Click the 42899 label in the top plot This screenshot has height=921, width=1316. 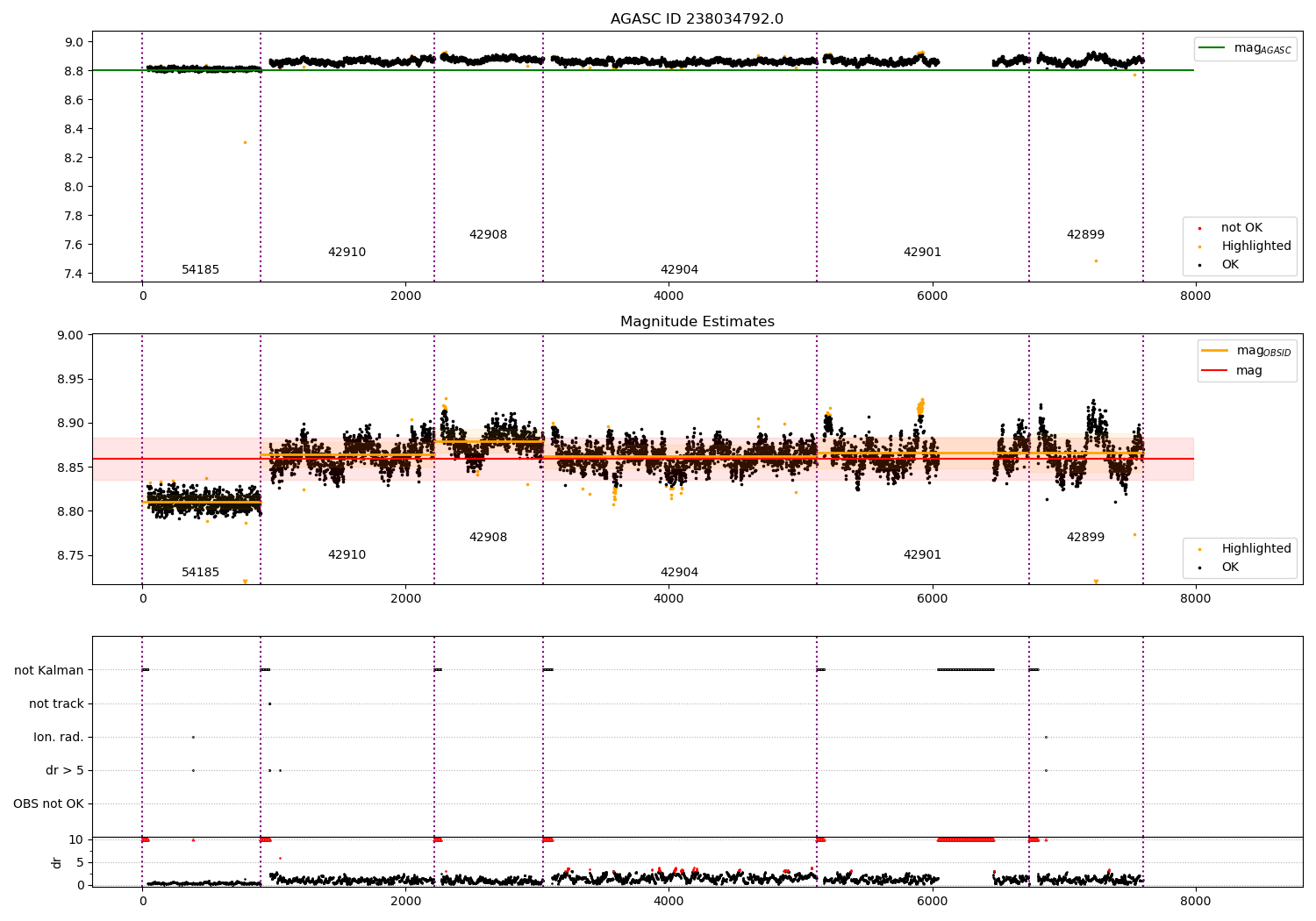(1085, 235)
